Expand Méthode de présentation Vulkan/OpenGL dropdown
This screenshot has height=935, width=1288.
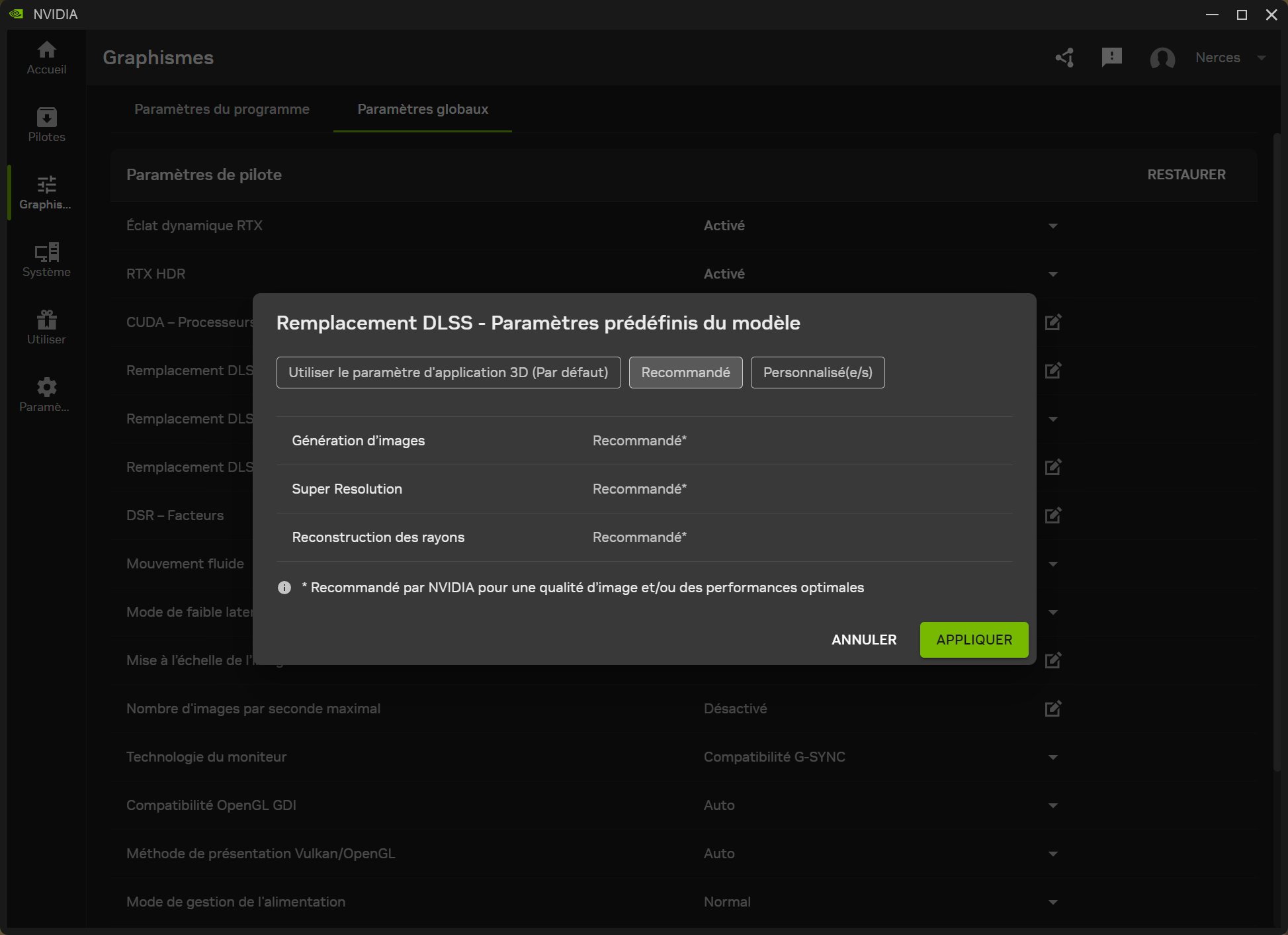[x=1053, y=854]
